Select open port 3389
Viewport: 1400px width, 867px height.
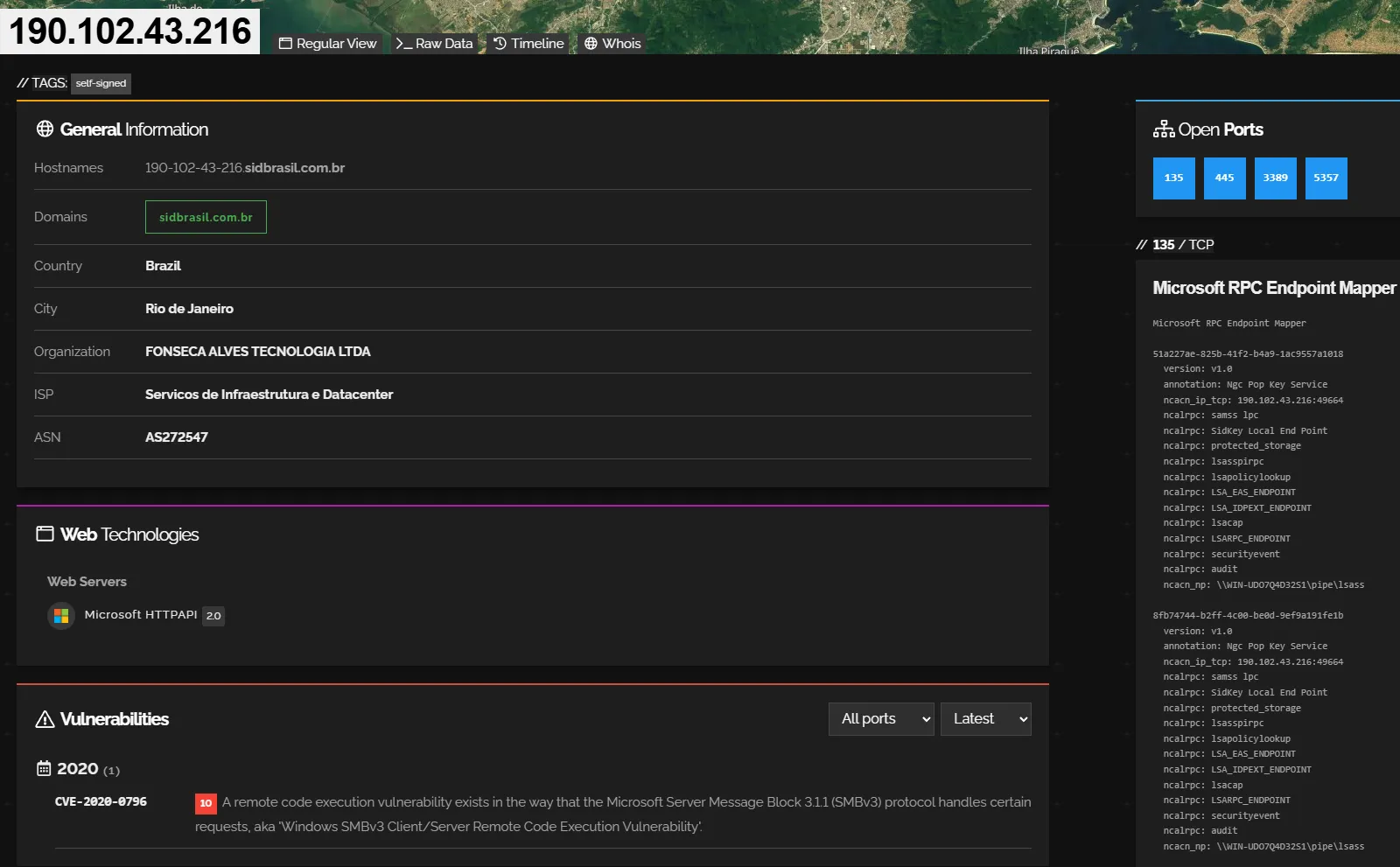(x=1276, y=178)
